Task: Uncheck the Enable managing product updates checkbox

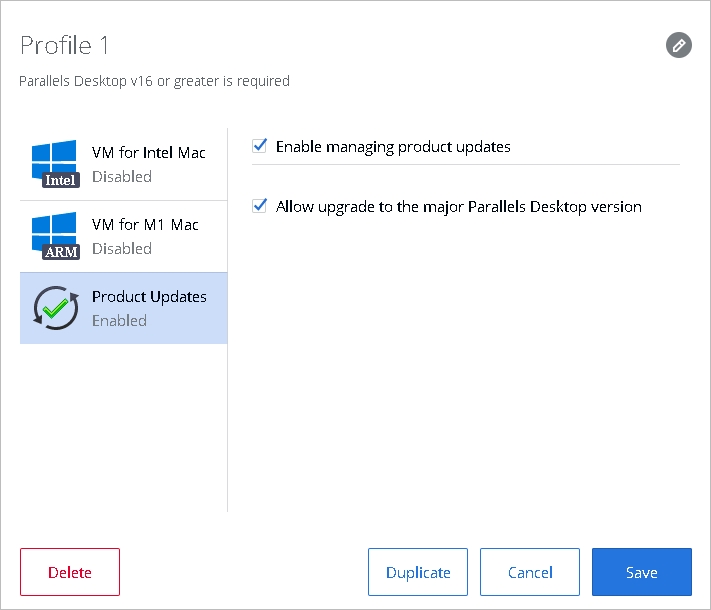Action: pos(260,146)
